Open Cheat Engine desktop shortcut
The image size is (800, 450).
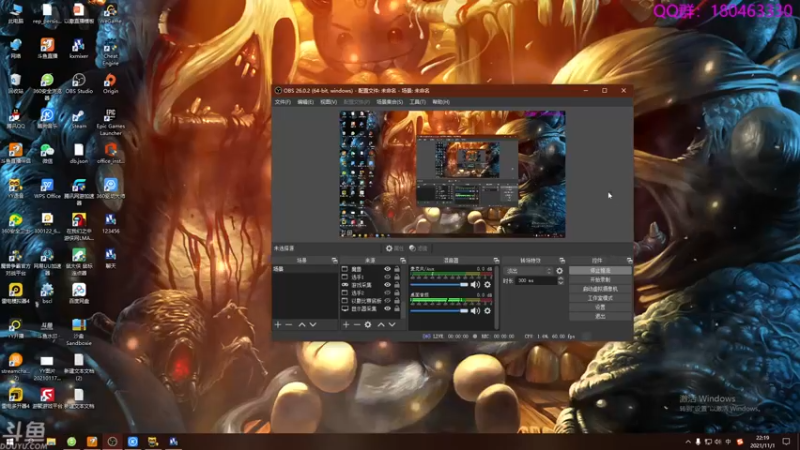[x=110, y=52]
